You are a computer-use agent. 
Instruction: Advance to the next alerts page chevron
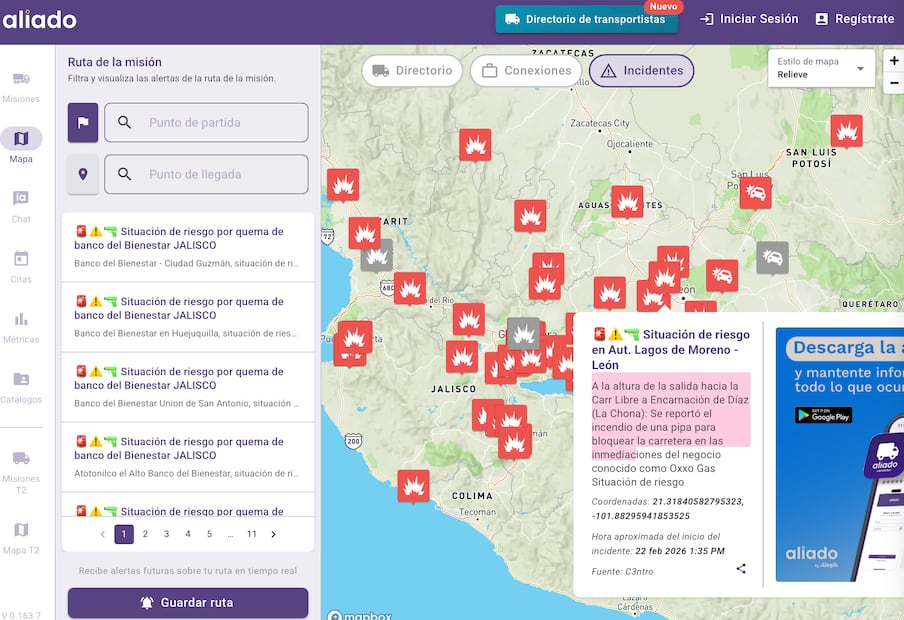click(x=273, y=534)
